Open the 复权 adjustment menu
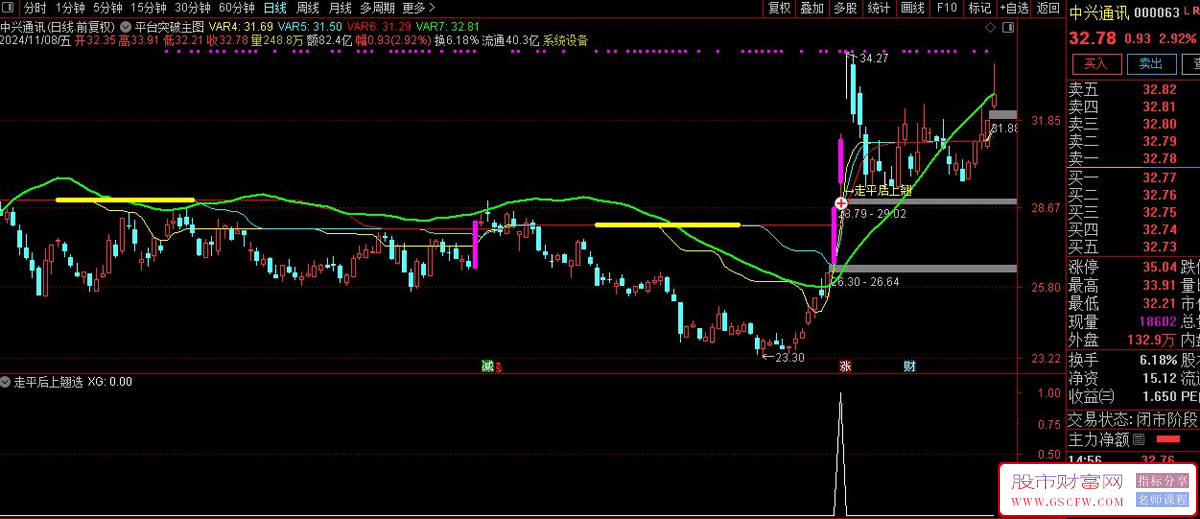Image resolution: width=1200 pixels, height=519 pixels. pos(779,7)
